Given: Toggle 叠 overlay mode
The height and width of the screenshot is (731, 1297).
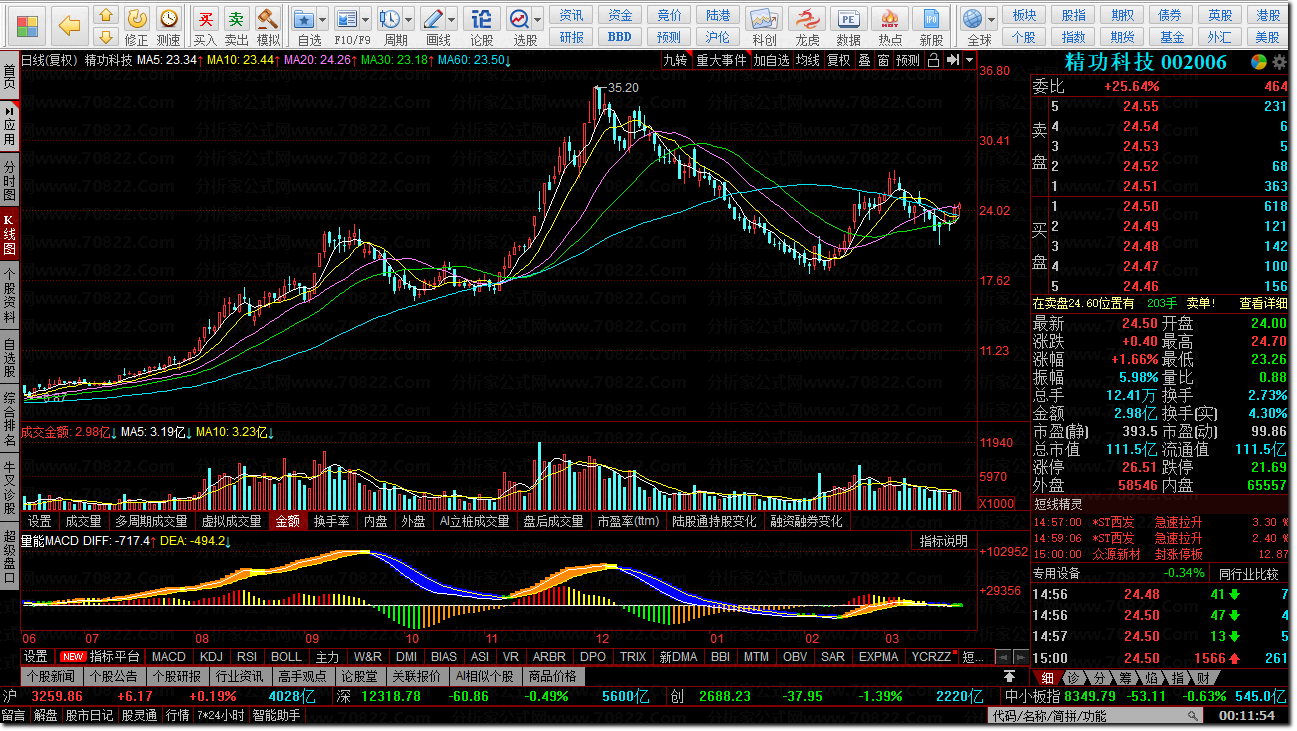Looking at the screenshot, I should tap(864, 60).
